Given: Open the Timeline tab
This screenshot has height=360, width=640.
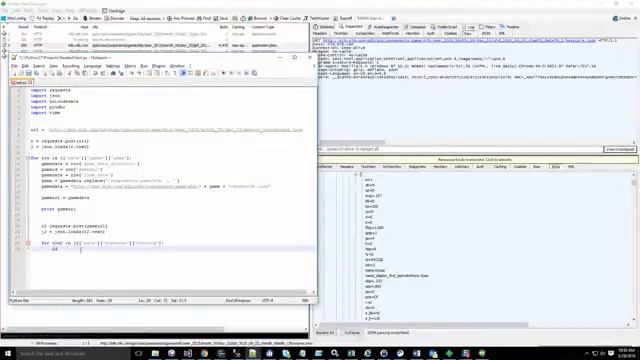Looking at the screenshot, I should (510, 27).
